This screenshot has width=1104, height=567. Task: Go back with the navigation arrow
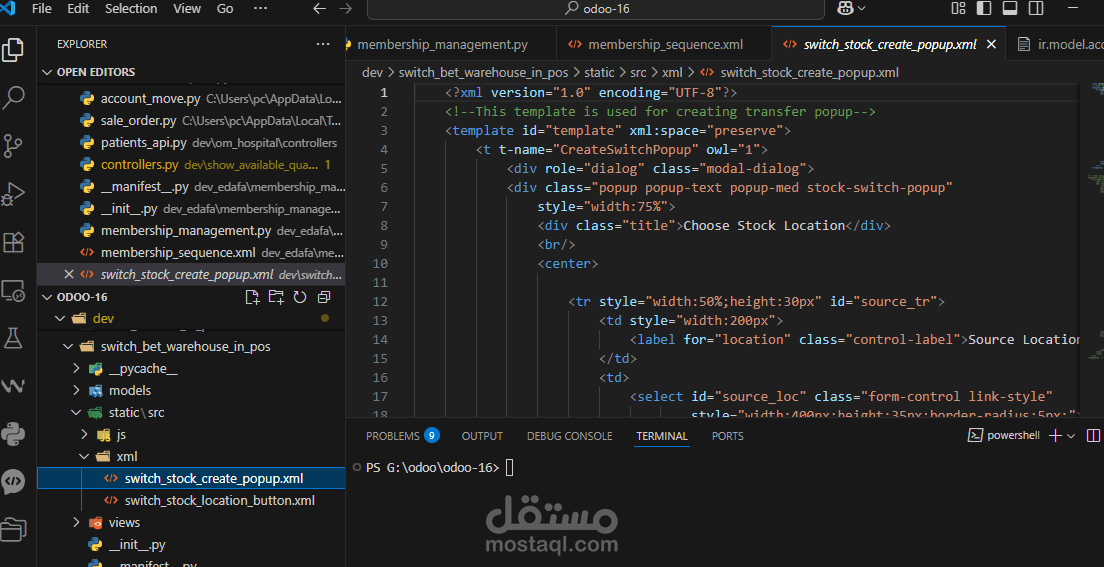[x=319, y=8]
